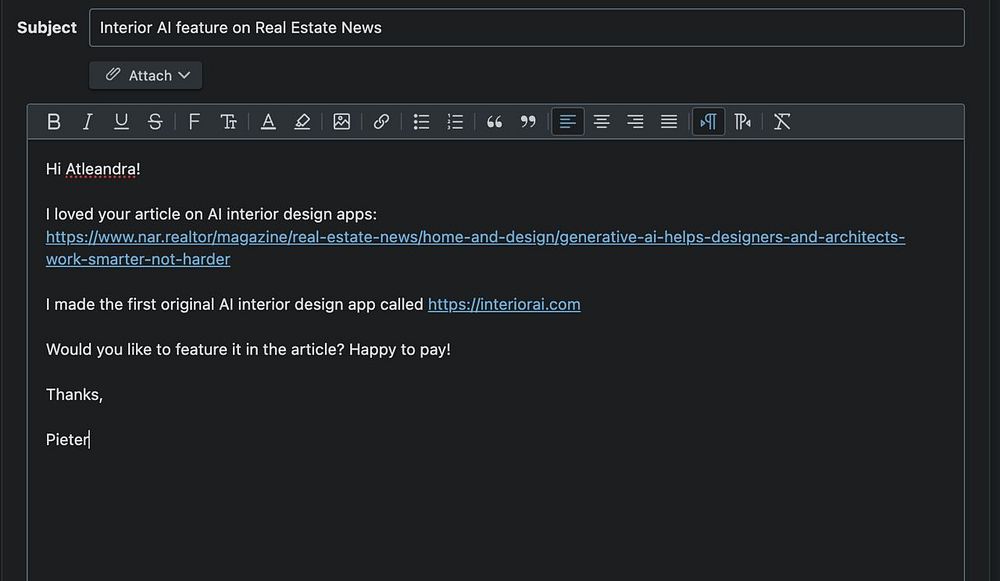Align text right
This screenshot has height=581, width=1000.
(635, 122)
